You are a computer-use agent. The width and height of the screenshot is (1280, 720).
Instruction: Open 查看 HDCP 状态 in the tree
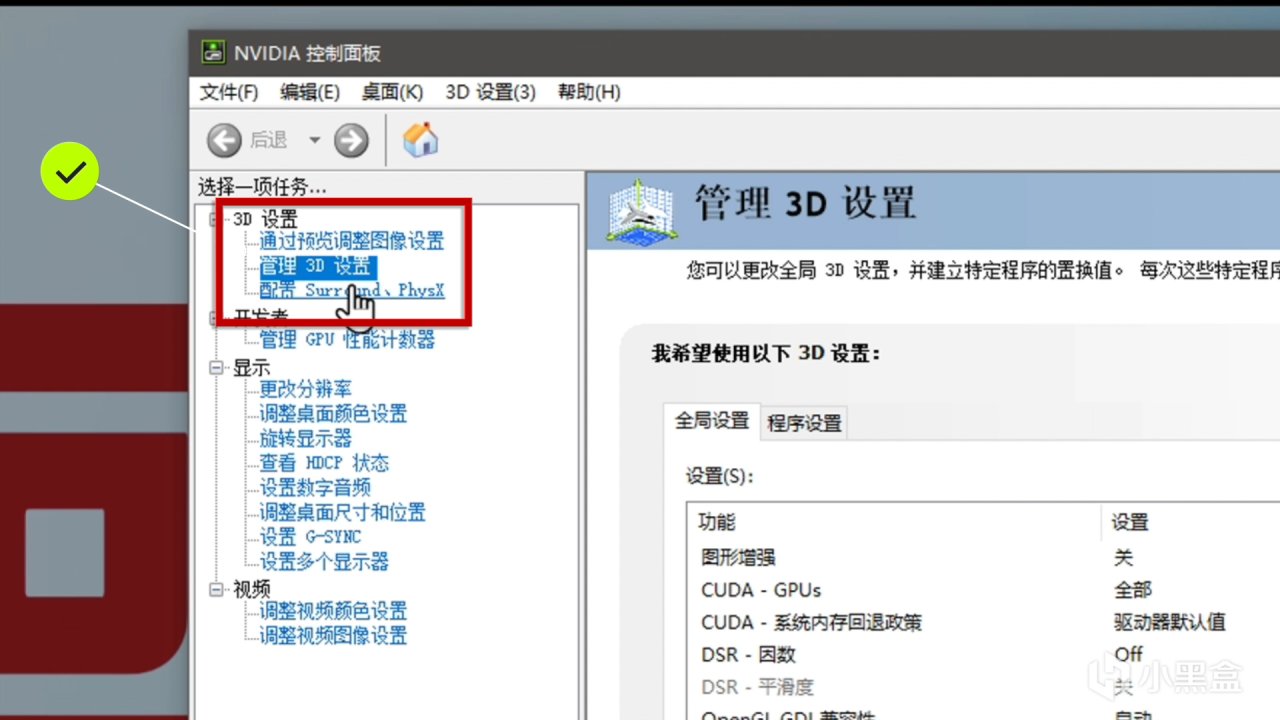[x=324, y=463]
